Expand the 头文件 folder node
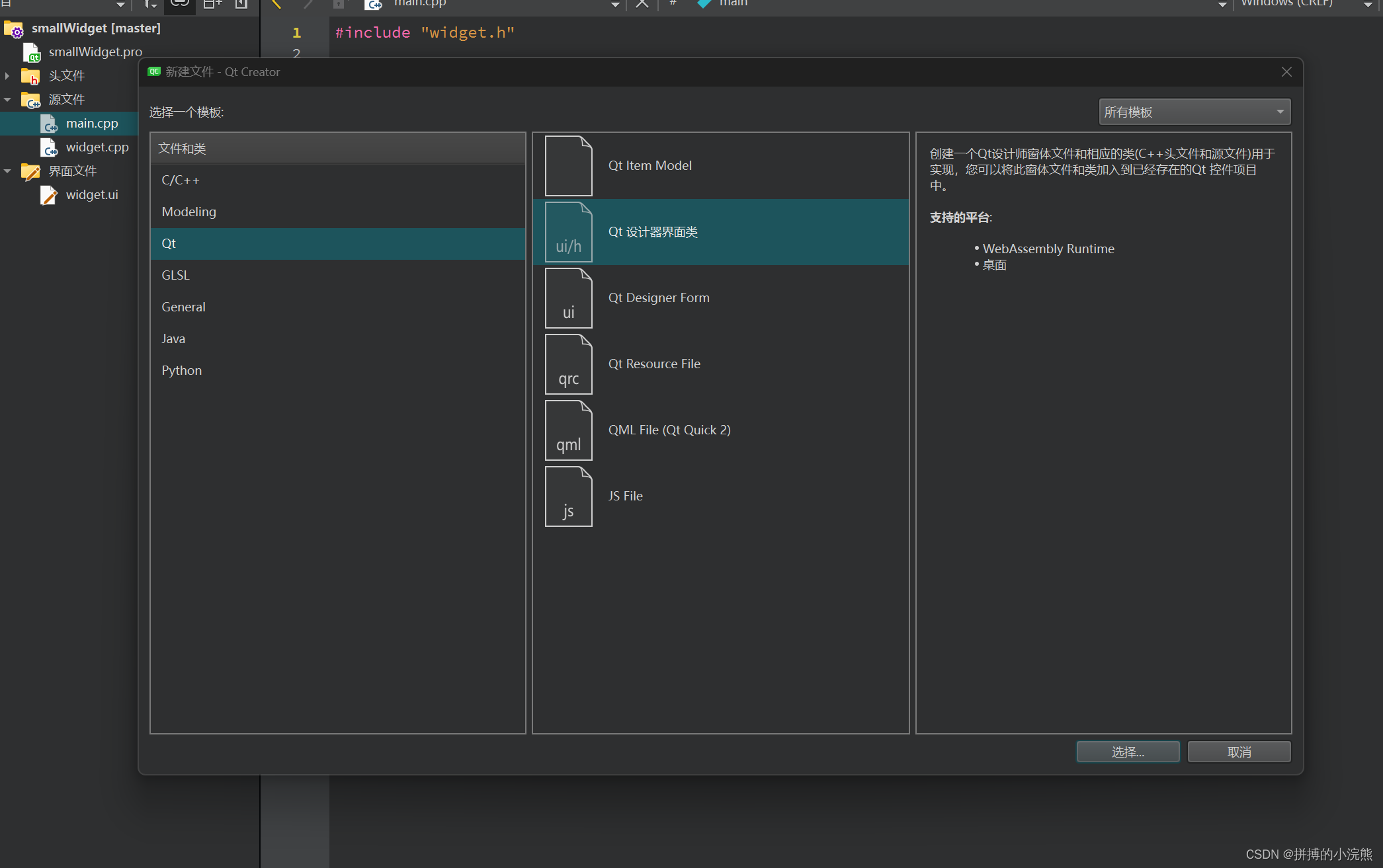The image size is (1383, 868). pos(7,76)
